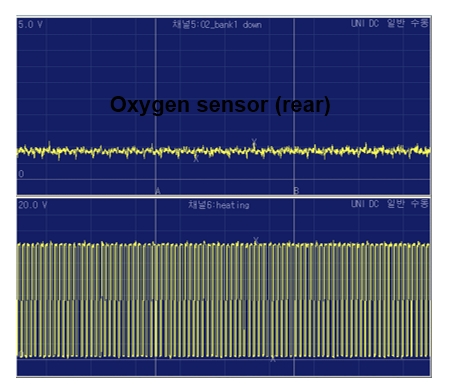Click the 5.0 V scale label

[x=30, y=24]
